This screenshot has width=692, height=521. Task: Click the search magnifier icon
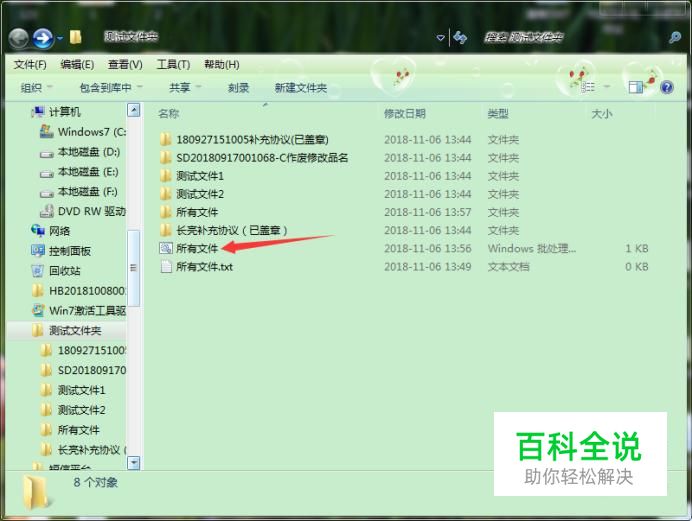coord(675,37)
